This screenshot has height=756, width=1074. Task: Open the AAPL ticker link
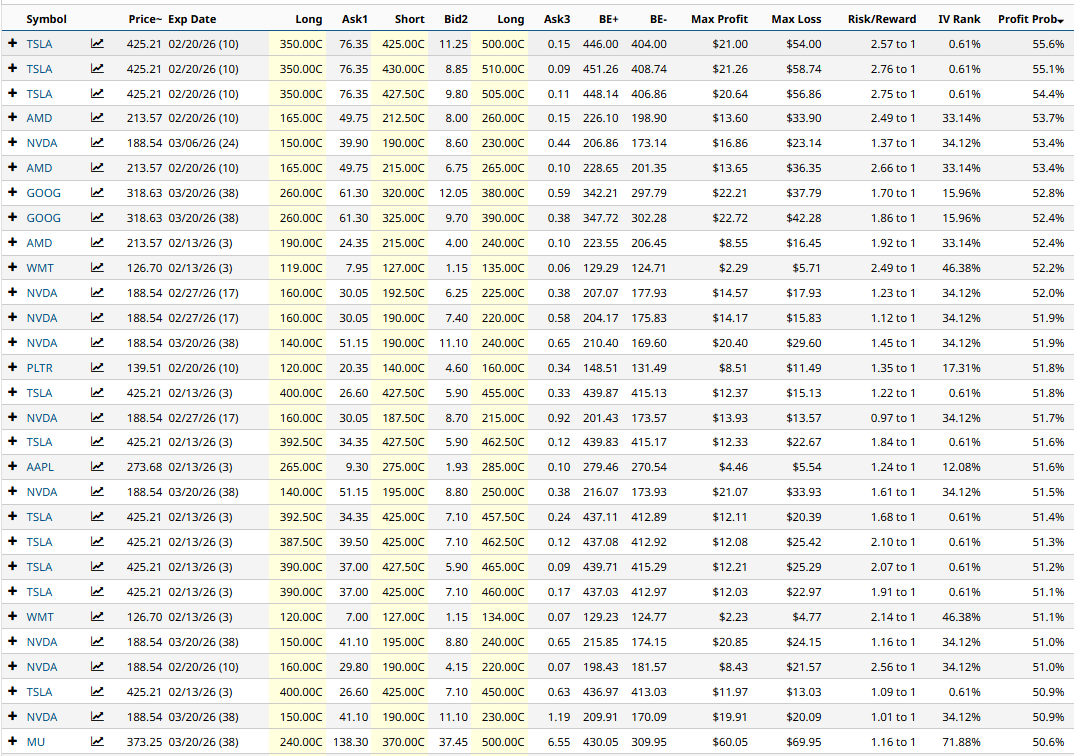[39, 467]
